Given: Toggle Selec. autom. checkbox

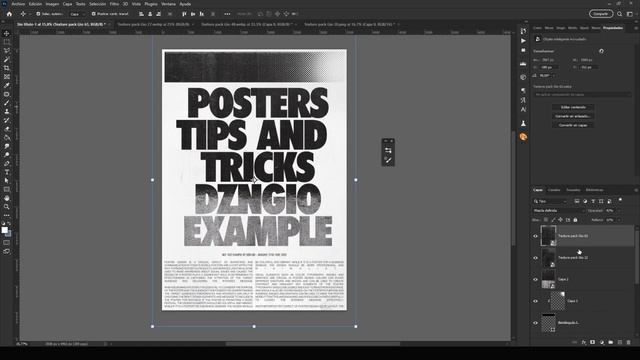Looking at the screenshot, I should click(x=38, y=14).
